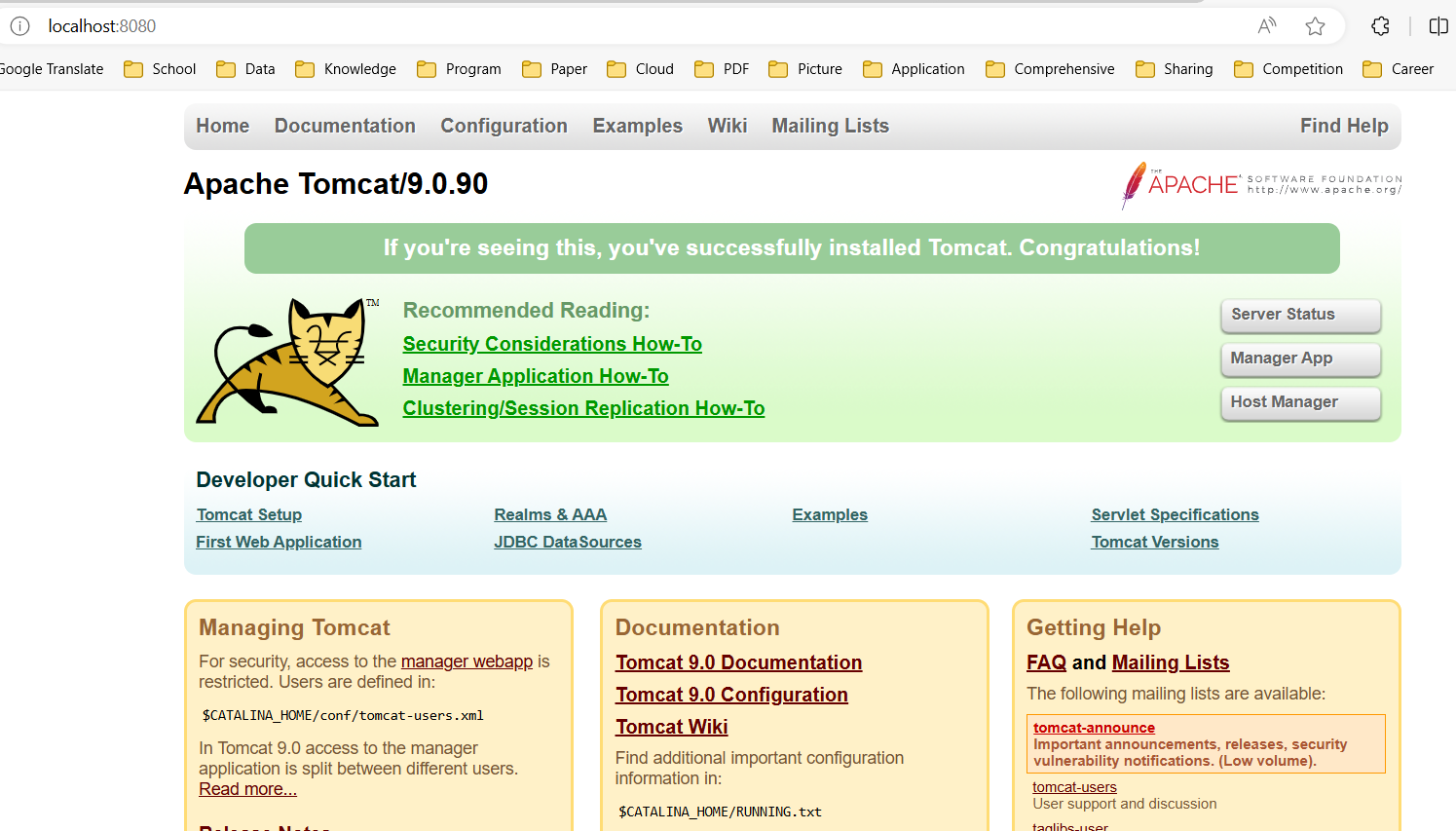The image size is (1456, 831).
Task: Click Find Help in the nav bar
Action: [x=1344, y=126]
